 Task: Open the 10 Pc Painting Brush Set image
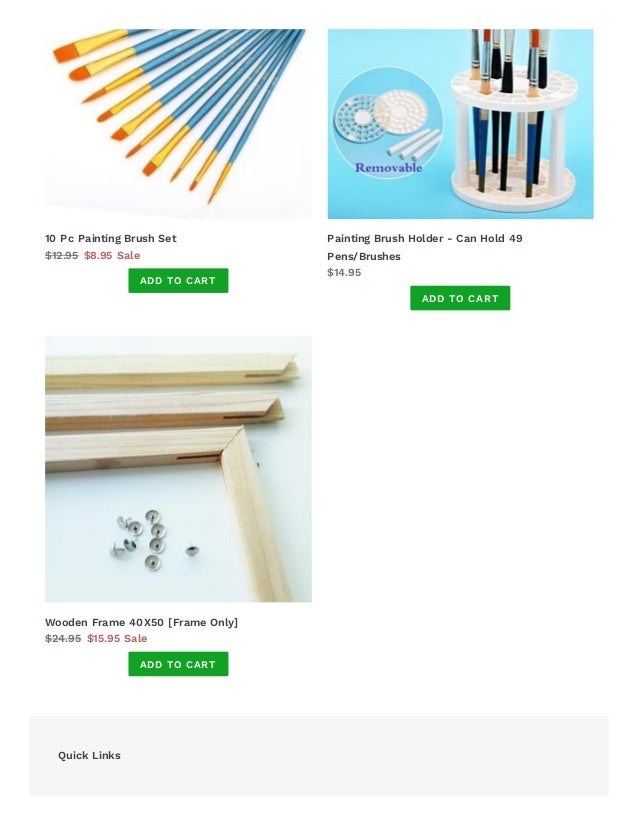tap(178, 124)
